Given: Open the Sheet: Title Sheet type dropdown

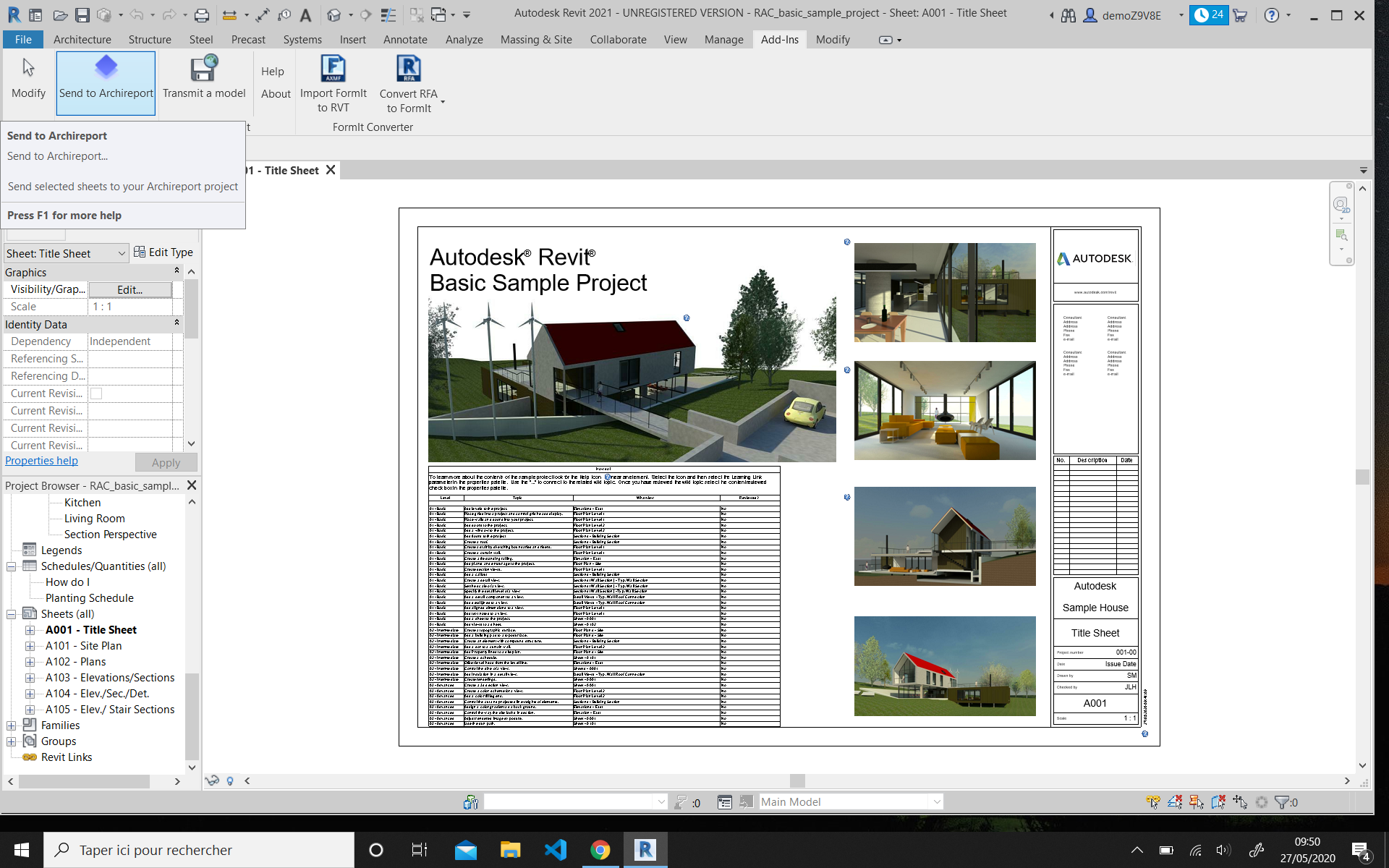Looking at the screenshot, I should point(122,253).
